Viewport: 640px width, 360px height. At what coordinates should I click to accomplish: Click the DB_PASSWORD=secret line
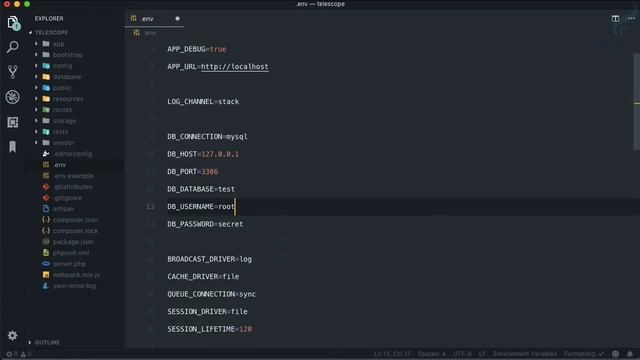205,224
